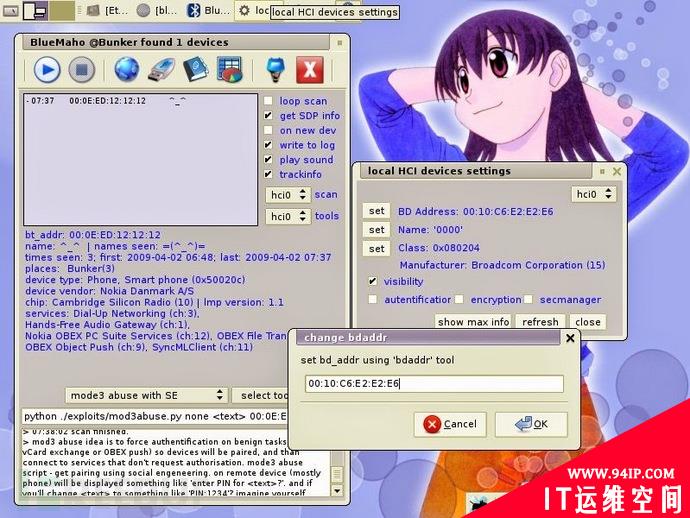Screen dimensions: 690x518
Task: Click the chip: Cambridge Silicon Radio line
Action: coord(154,302)
